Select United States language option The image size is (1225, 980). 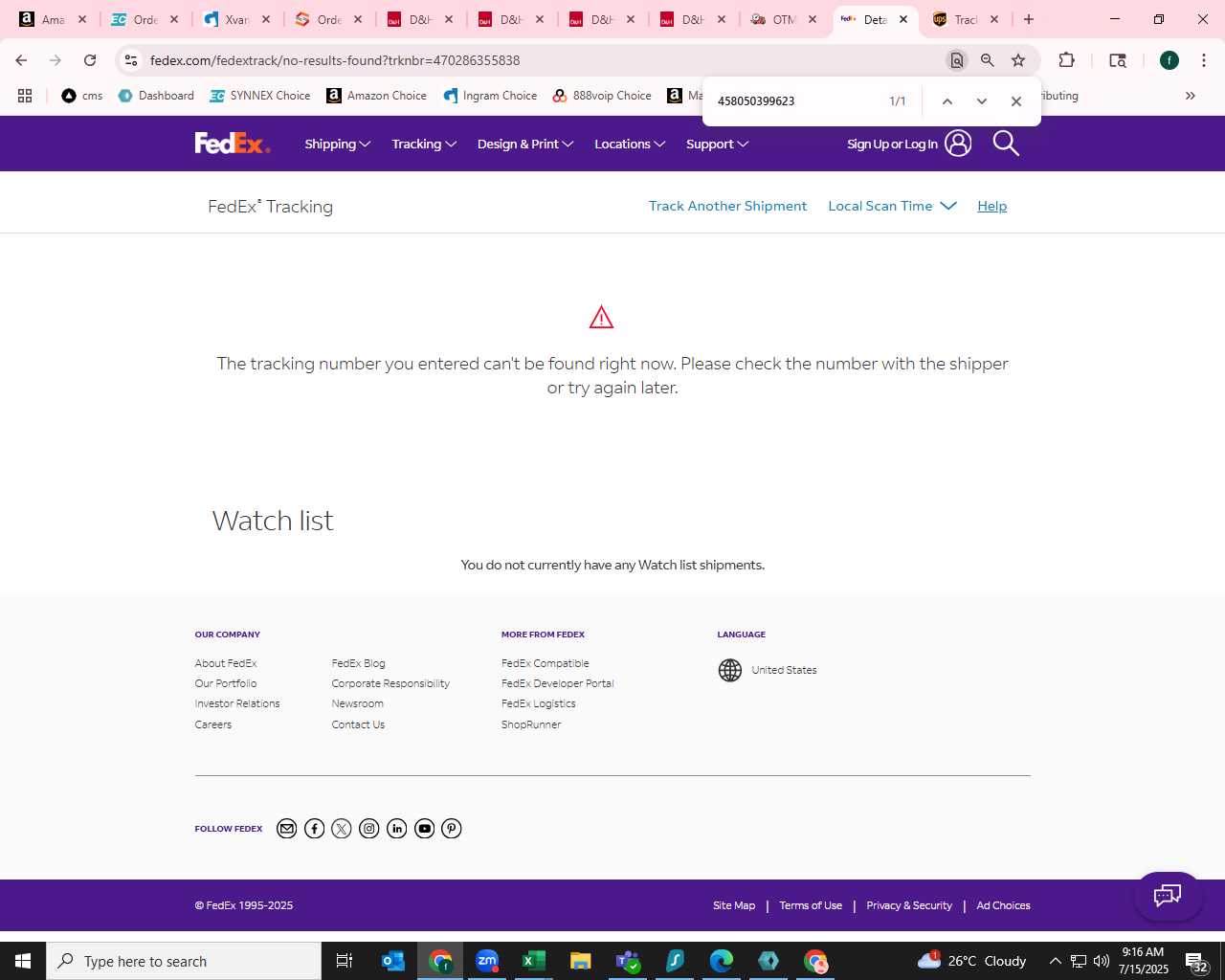[x=784, y=670]
